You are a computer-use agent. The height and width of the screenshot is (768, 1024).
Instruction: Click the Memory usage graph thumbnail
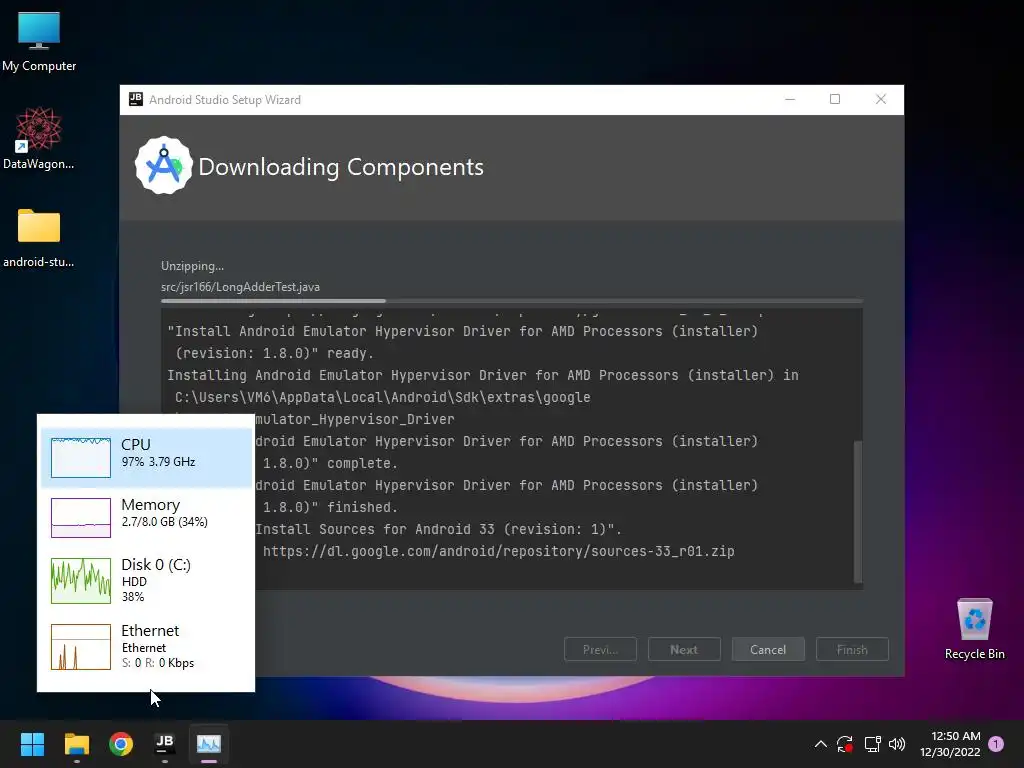point(81,518)
